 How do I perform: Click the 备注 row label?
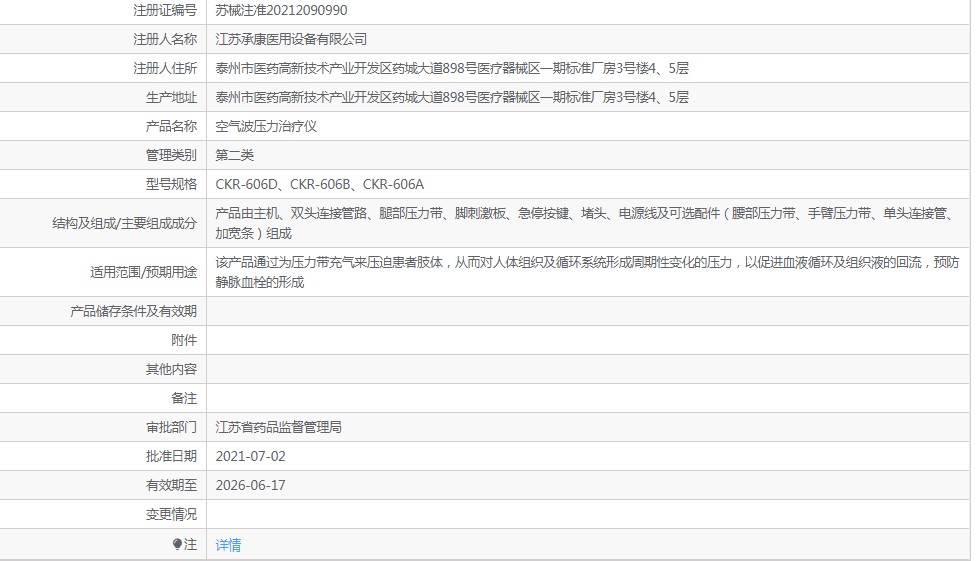tap(184, 398)
